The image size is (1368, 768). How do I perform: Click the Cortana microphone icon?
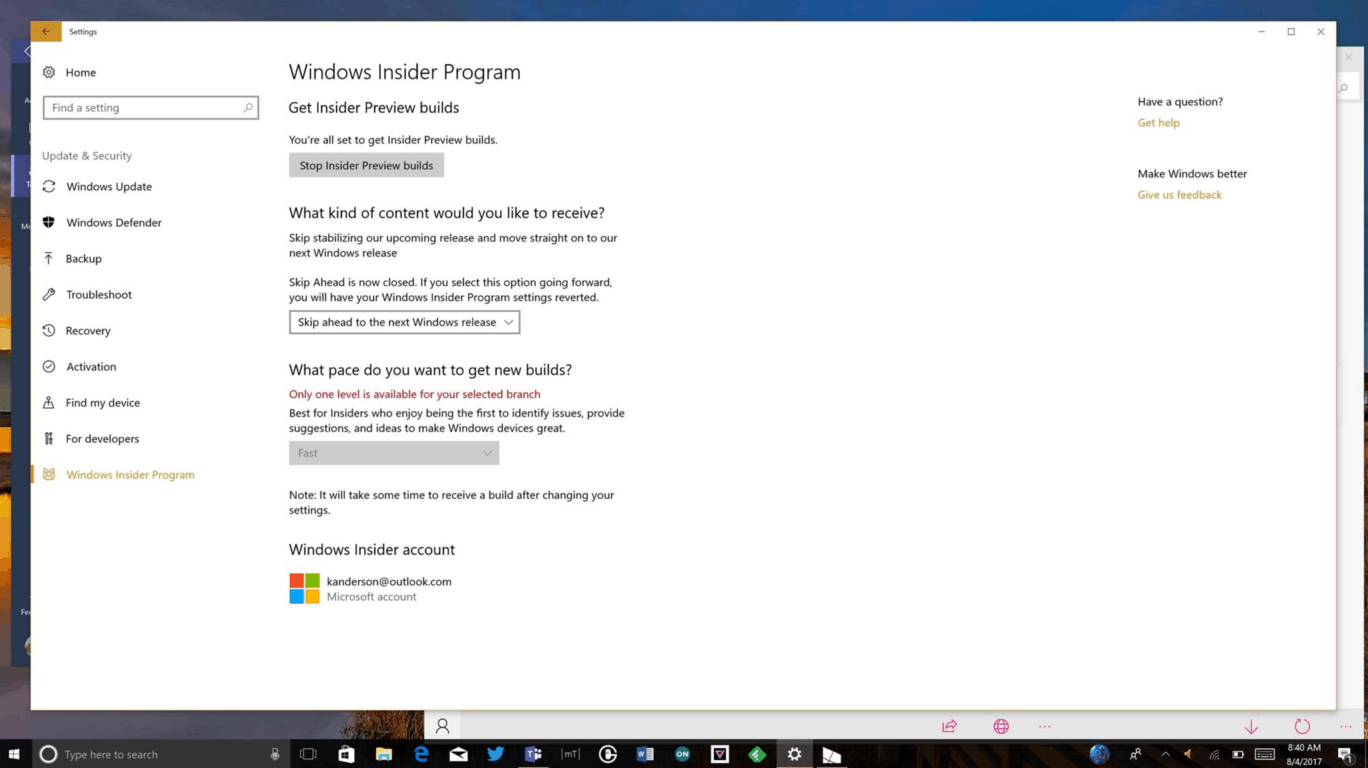(275, 754)
